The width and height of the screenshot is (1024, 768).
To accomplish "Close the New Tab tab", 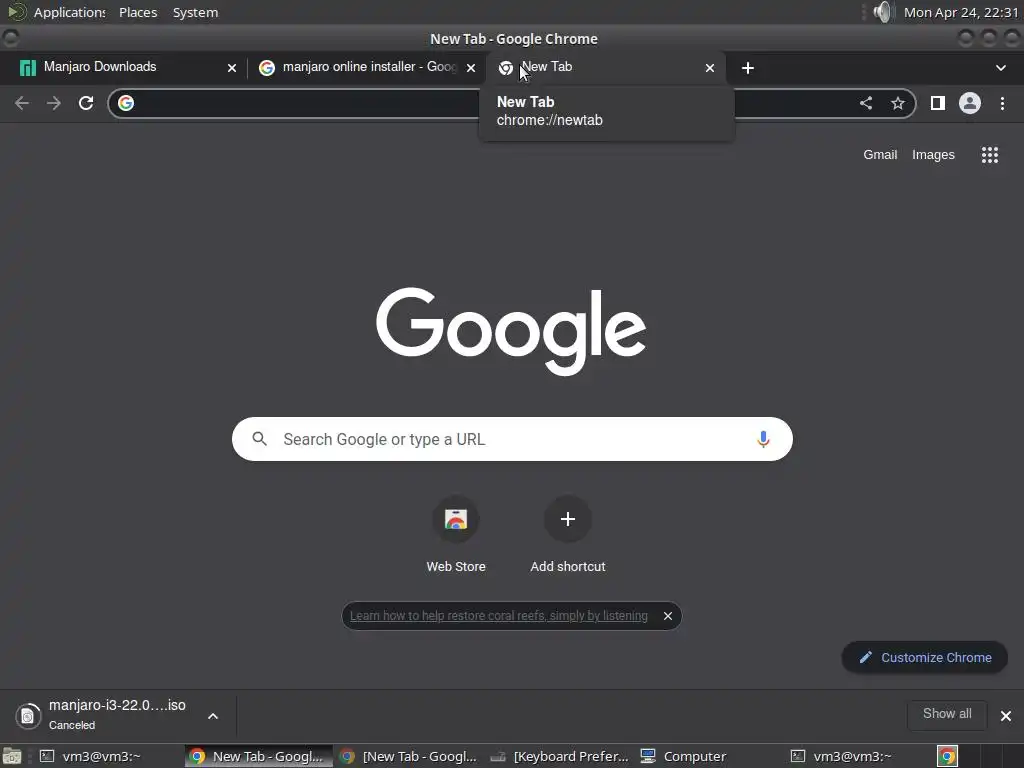I will point(710,68).
